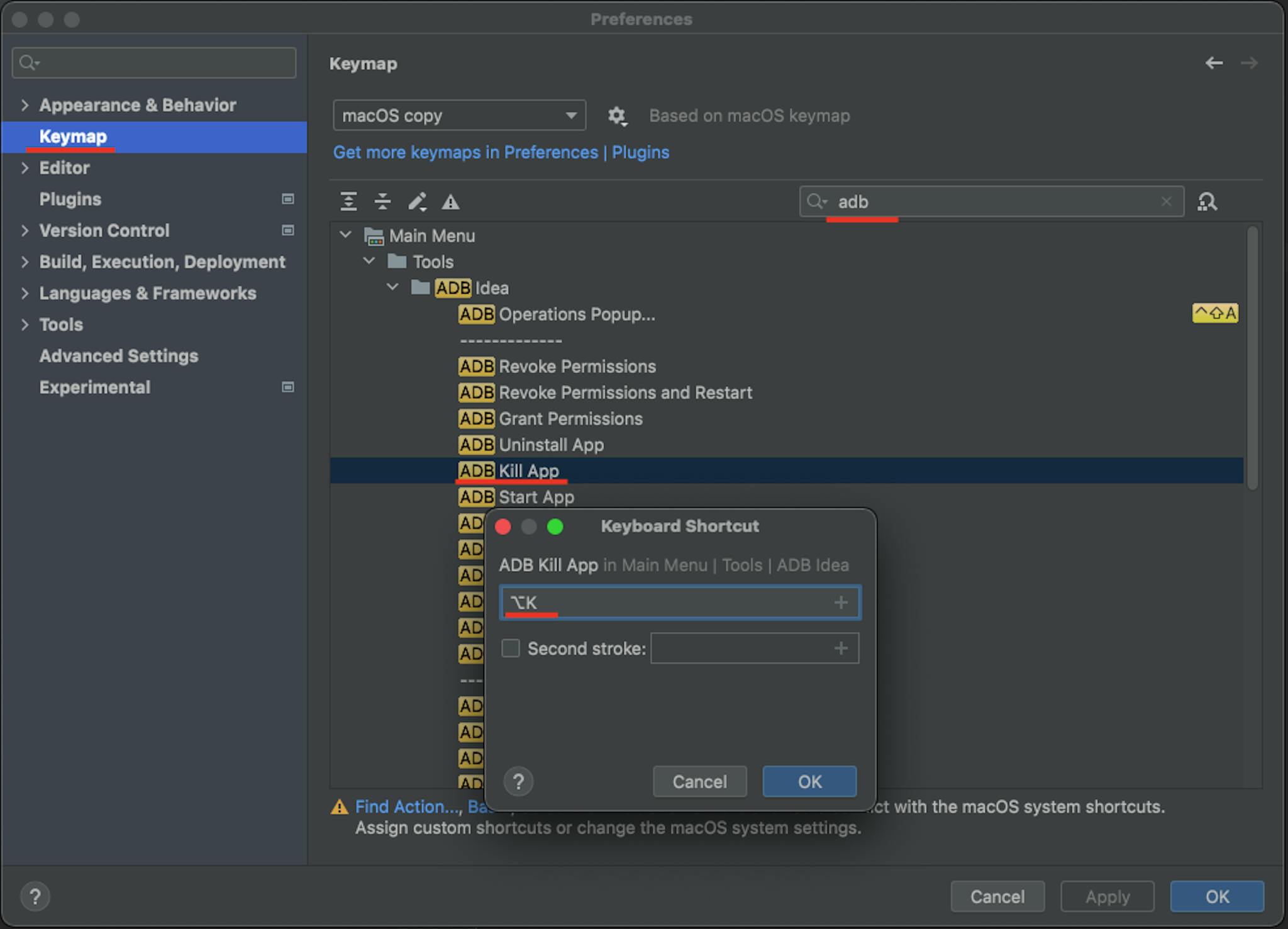This screenshot has width=1288, height=929.
Task: Collapse the Main Menu tree node
Action: [345, 235]
